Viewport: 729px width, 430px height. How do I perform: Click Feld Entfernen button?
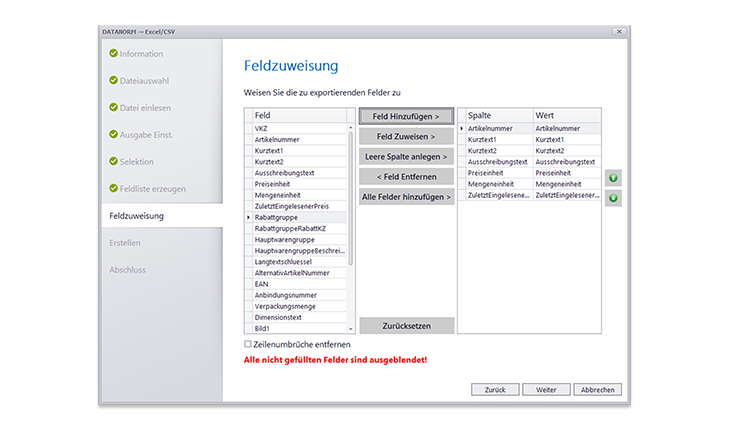406,177
